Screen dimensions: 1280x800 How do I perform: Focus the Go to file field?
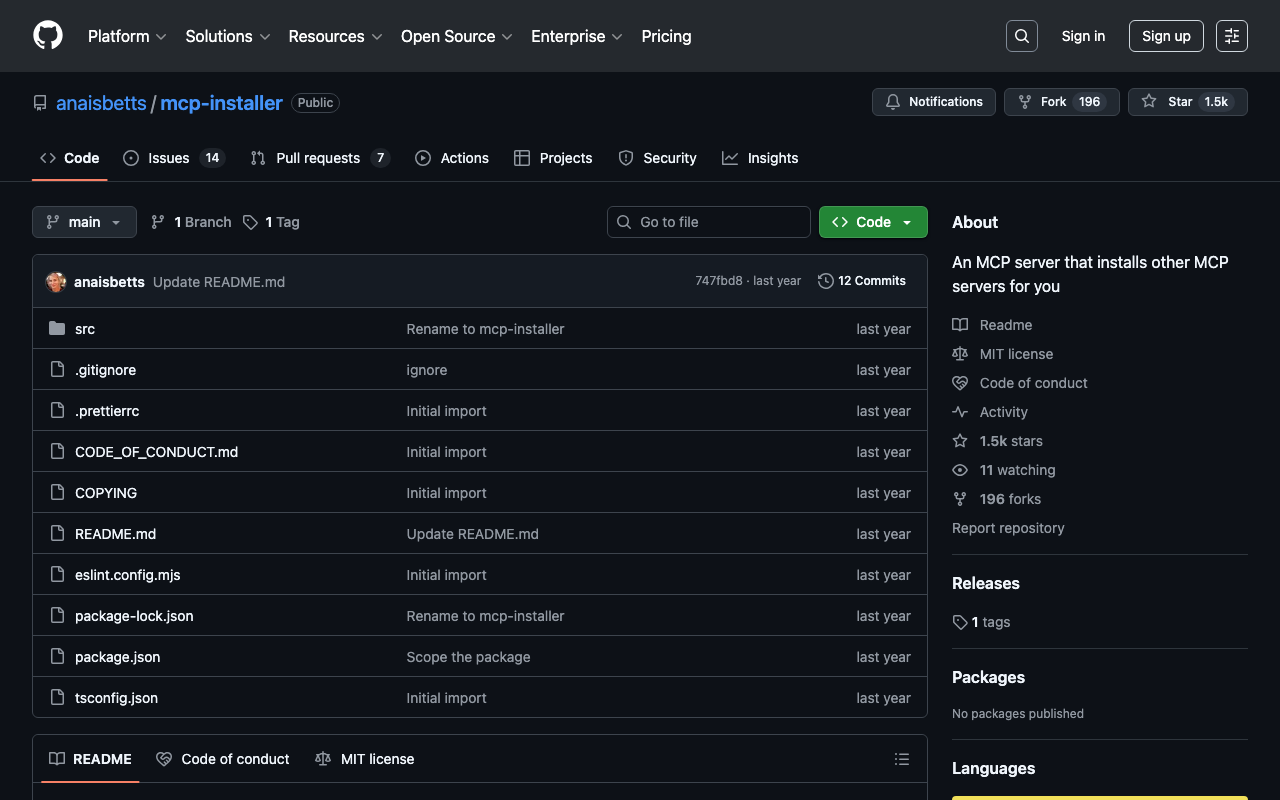(x=708, y=222)
